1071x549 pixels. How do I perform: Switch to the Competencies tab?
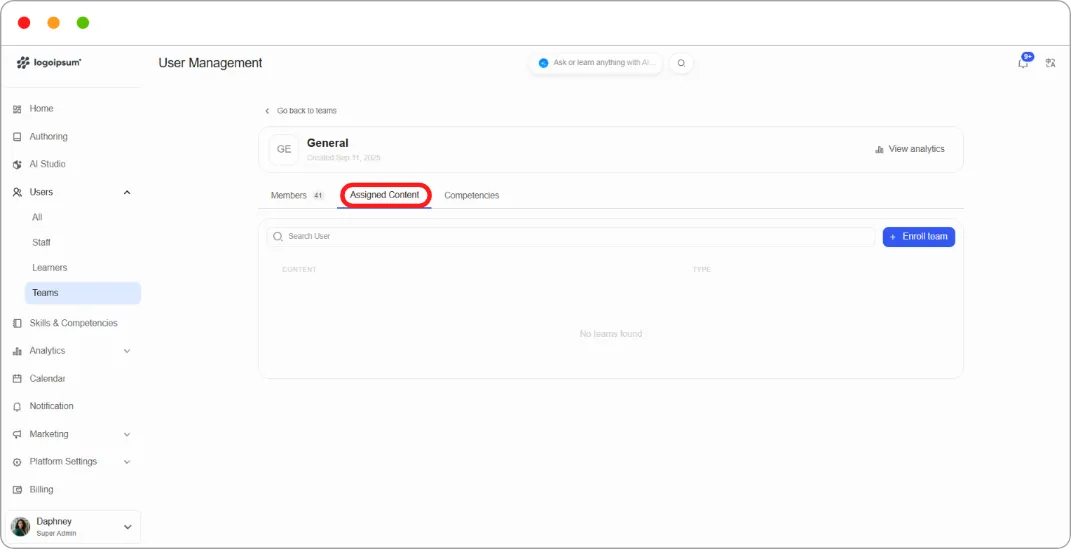click(x=471, y=195)
